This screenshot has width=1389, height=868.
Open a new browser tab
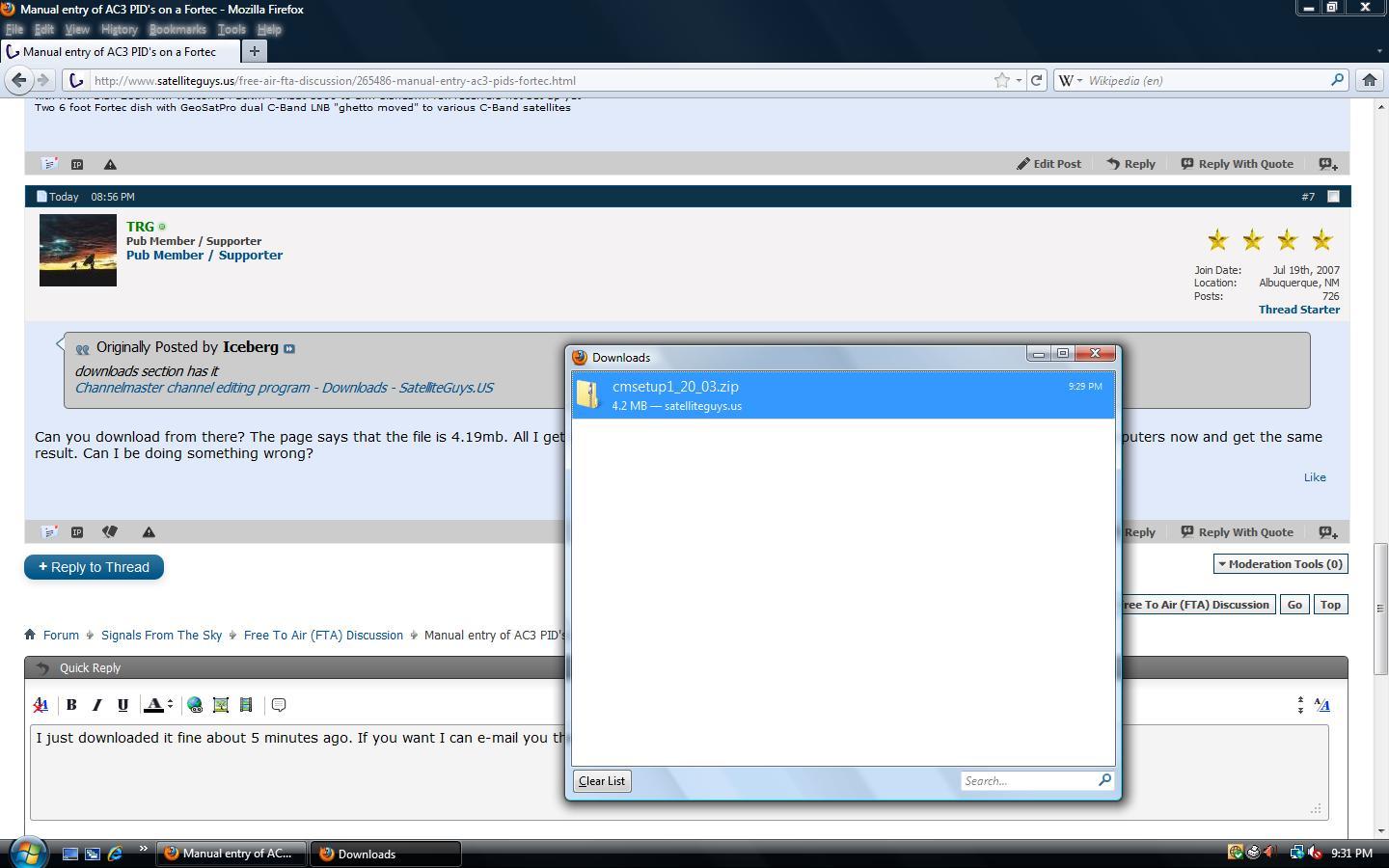(255, 51)
